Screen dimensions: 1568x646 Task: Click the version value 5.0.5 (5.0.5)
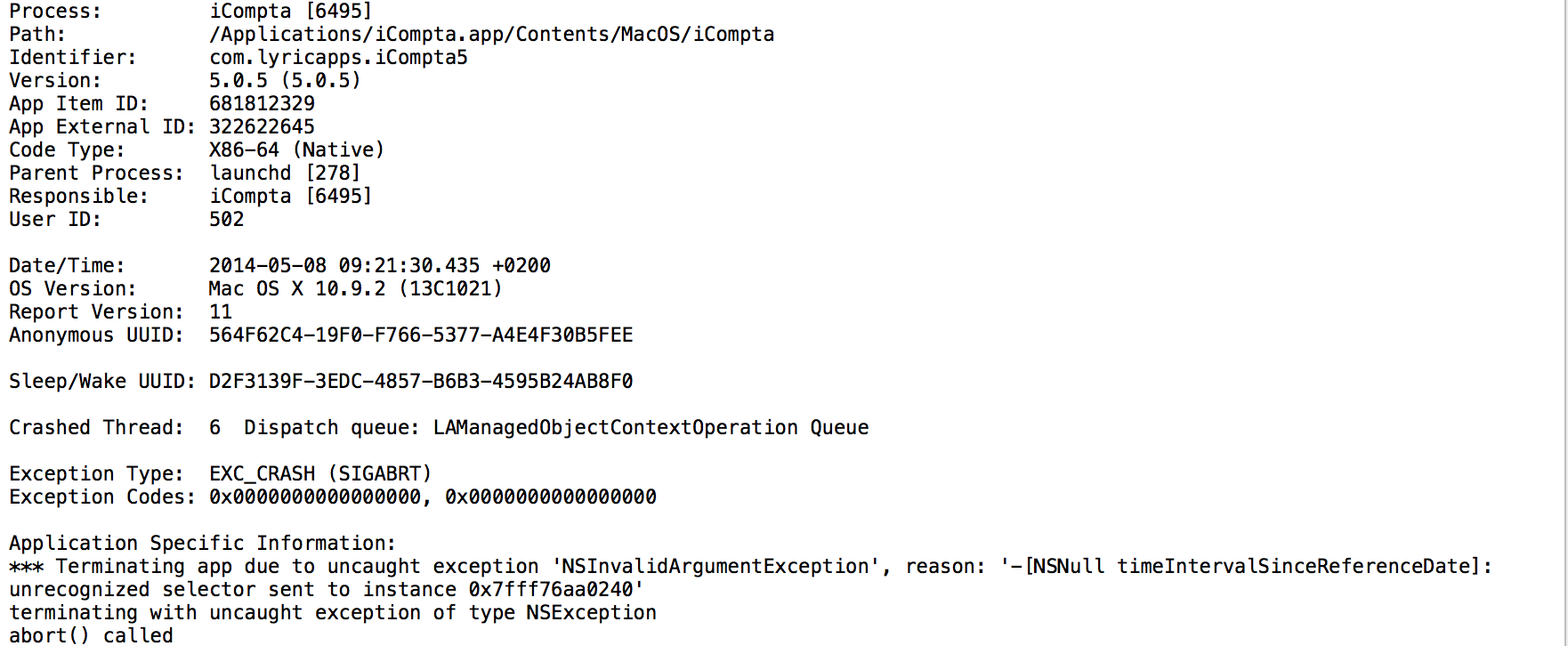285,81
